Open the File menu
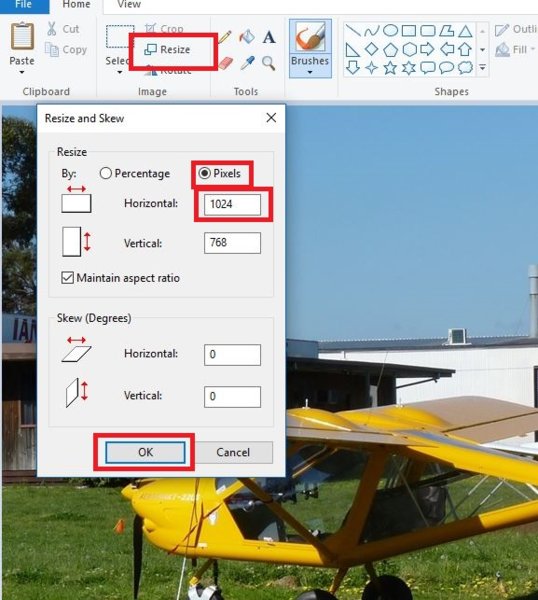The height and width of the screenshot is (600, 538). pyautogui.click(x=24, y=5)
